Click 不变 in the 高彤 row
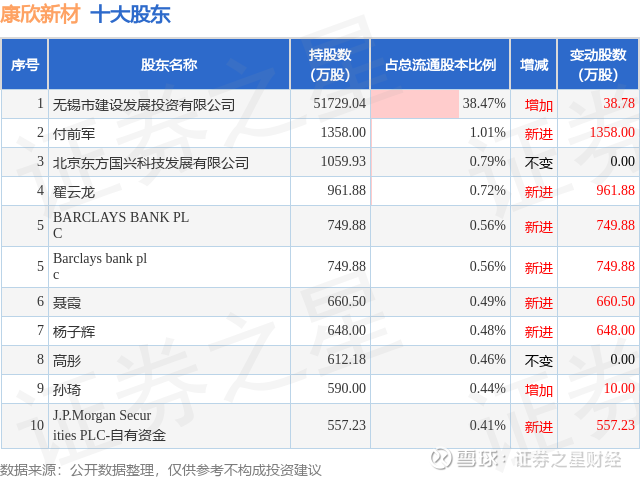 (x=538, y=361)
